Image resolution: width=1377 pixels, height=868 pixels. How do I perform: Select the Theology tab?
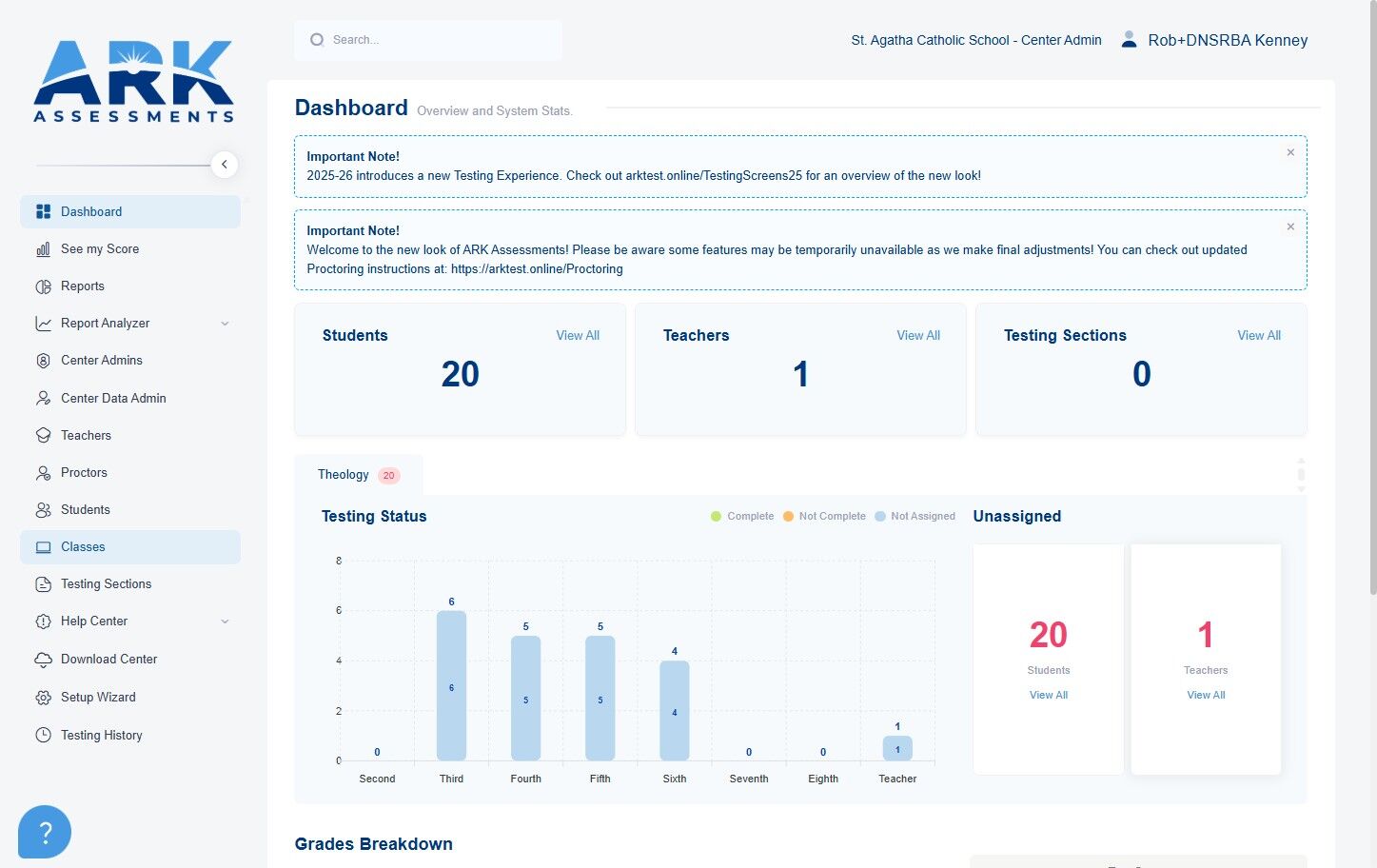pos(359,475)
